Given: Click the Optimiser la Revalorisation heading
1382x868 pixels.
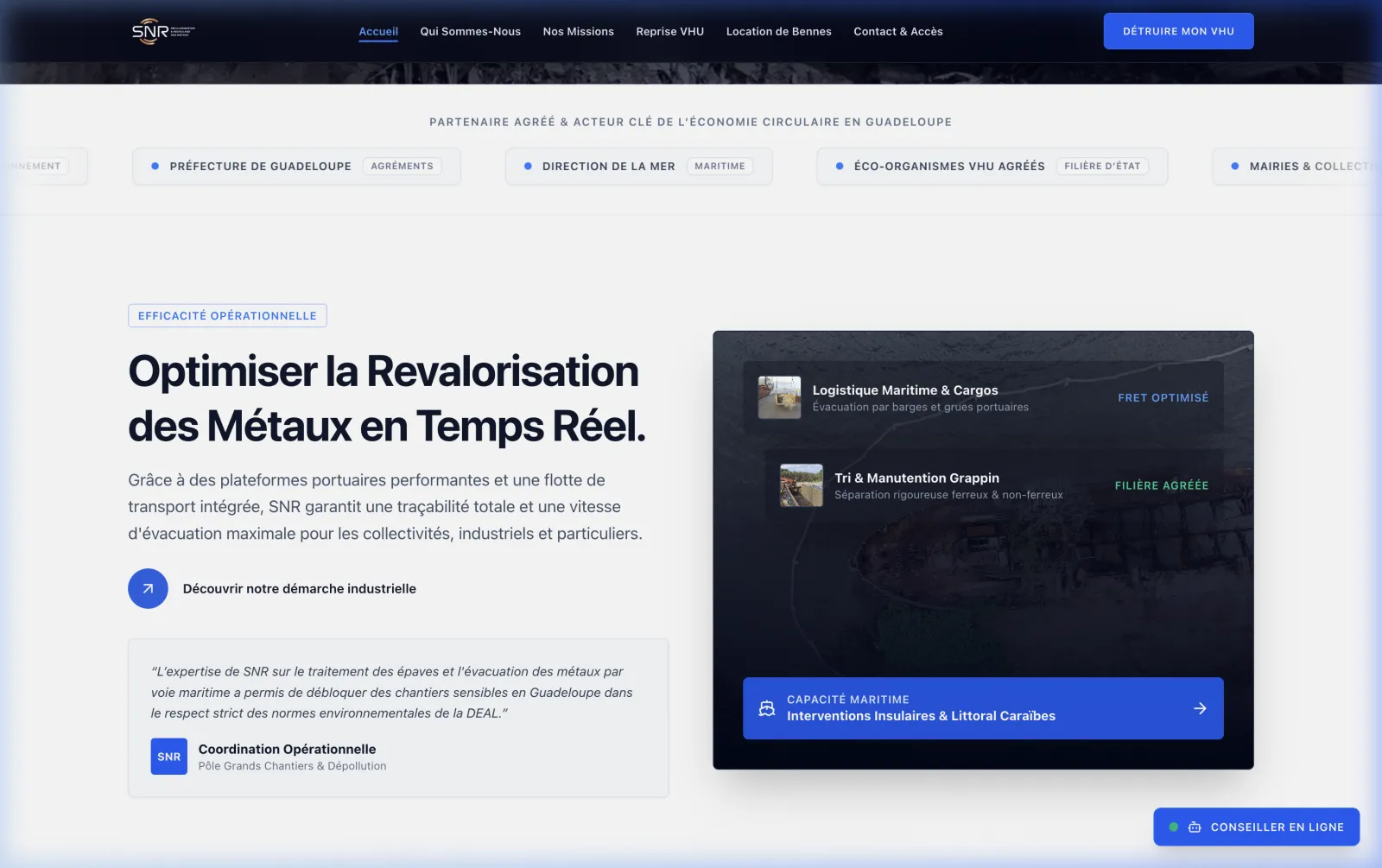Looking at the screenshot, I should click(x=387, y=398).
